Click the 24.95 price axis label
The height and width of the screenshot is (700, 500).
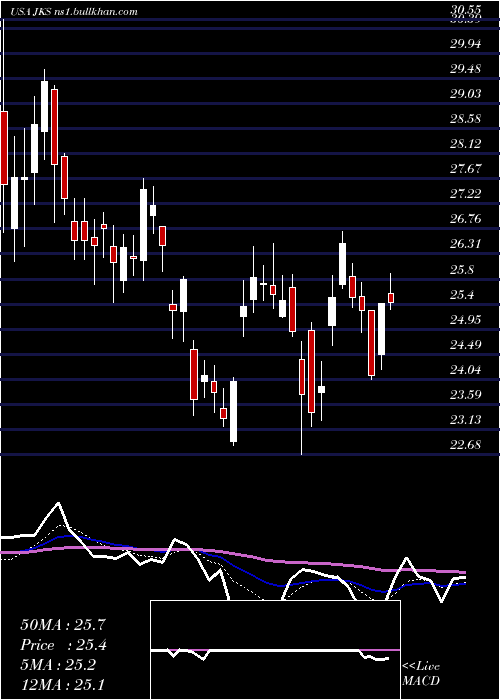[x=465, y=320]
